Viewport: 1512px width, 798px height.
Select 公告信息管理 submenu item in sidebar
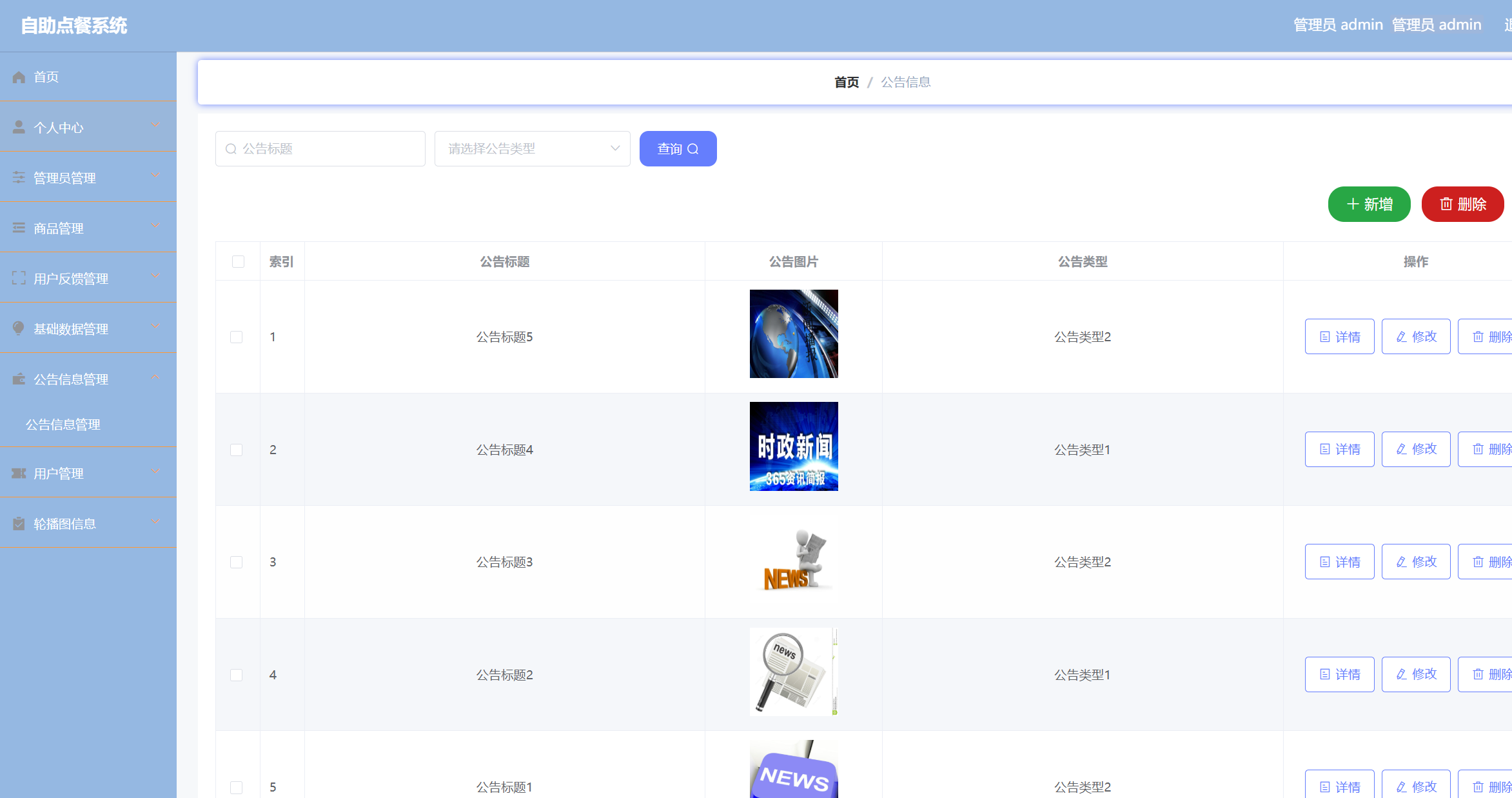pos(63,424)
